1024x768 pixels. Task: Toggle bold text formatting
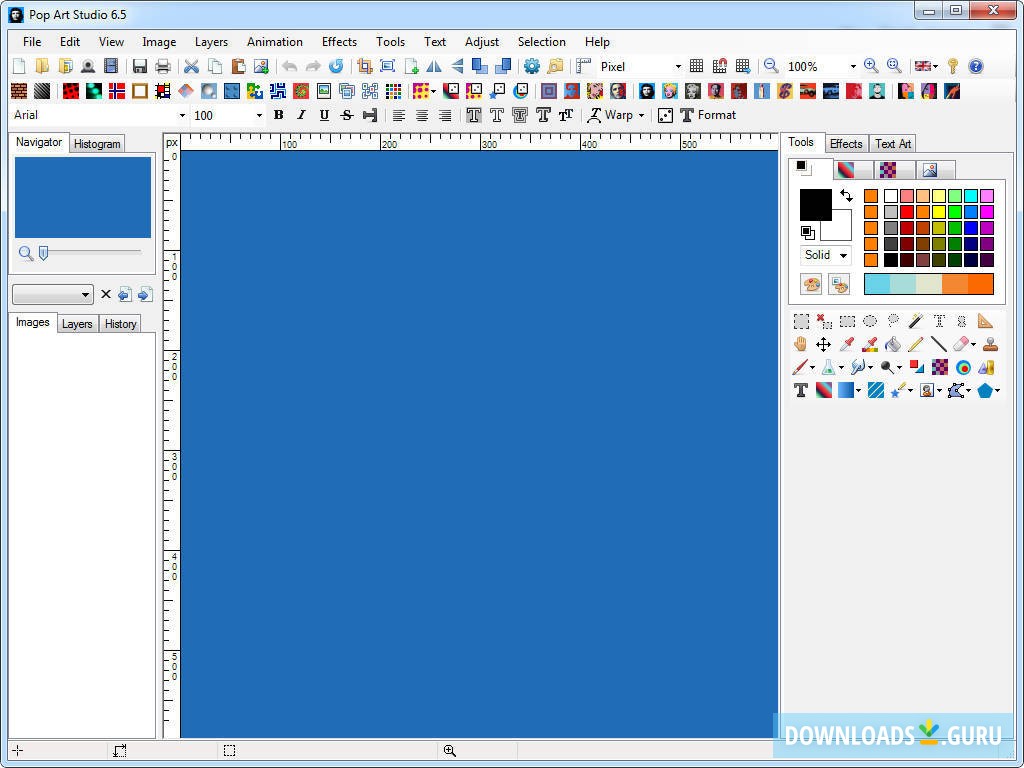pos(278,115)
